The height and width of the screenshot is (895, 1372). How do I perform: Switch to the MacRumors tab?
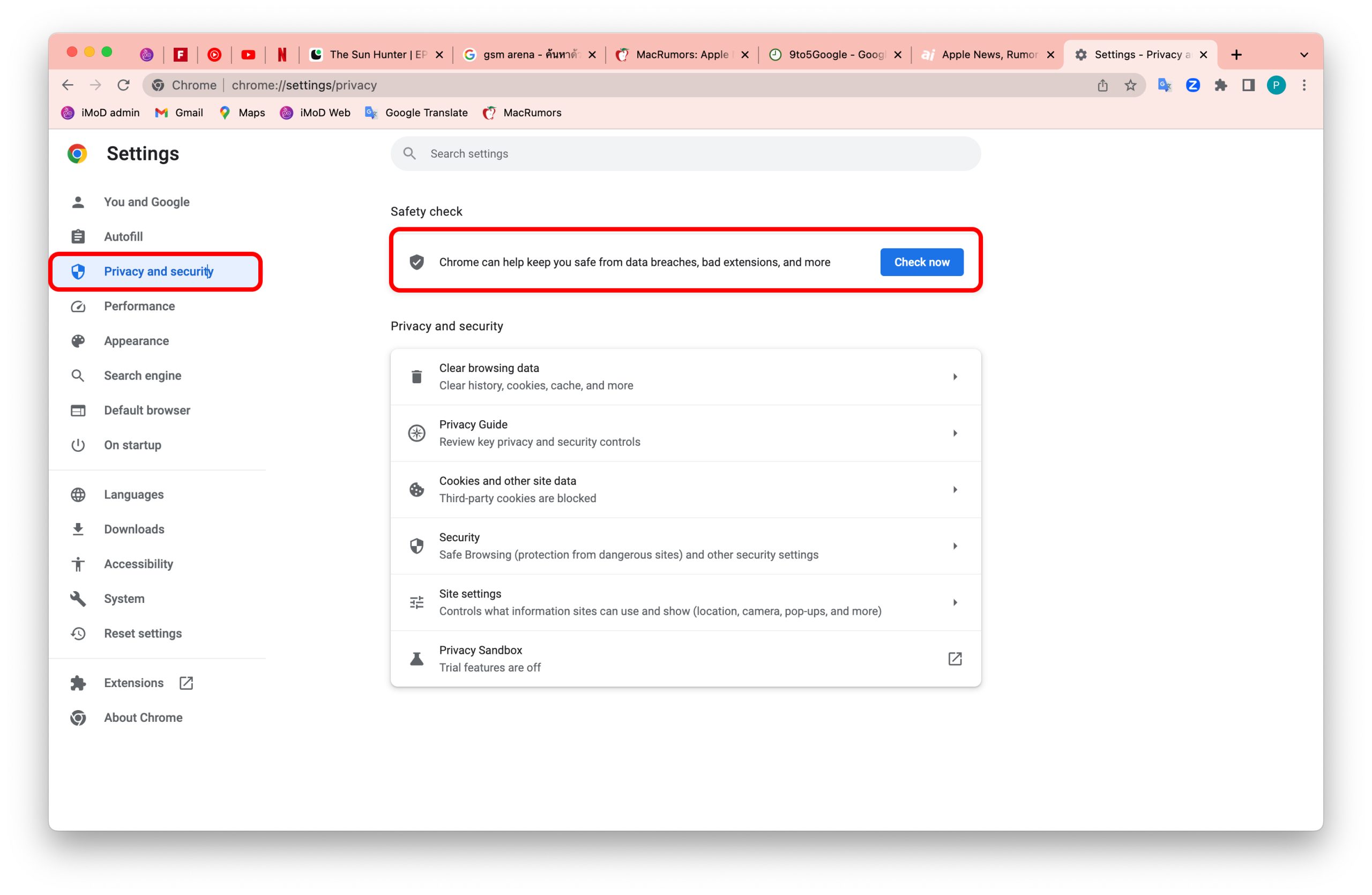[x=680, y=55]
